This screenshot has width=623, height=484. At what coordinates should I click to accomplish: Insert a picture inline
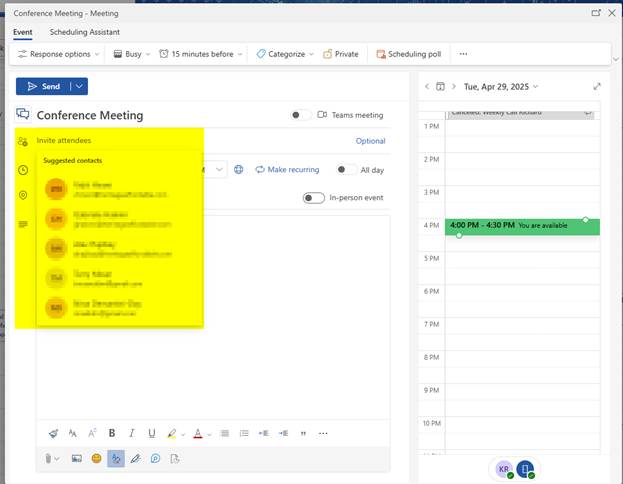[x=77, y=459]
